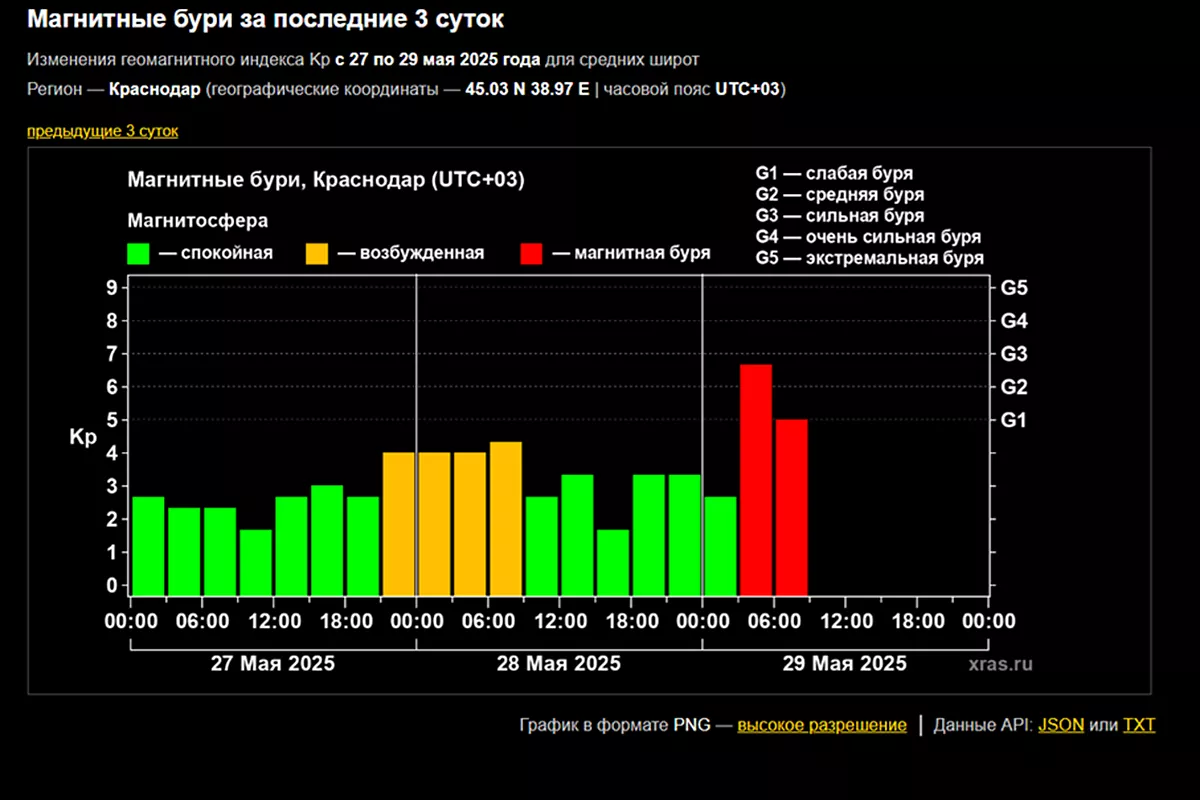The width and height of the screenshot is (1200, 800).
Task: Open the TXT API data link
Action: coord(1138,725)
